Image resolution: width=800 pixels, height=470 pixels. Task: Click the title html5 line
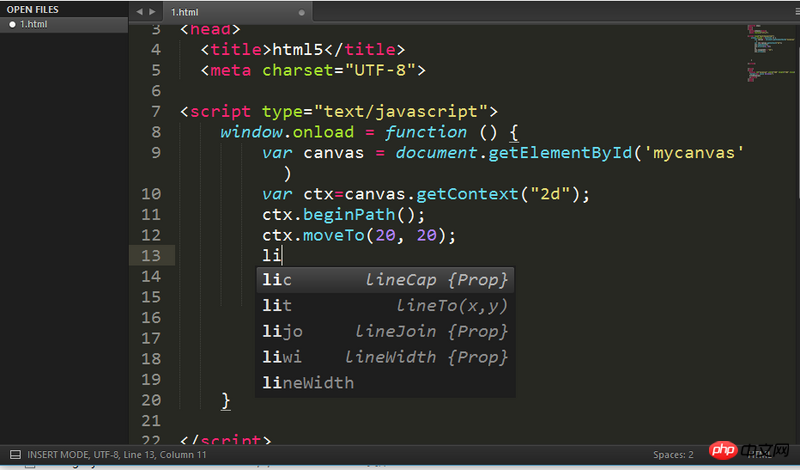coord(303,50)
